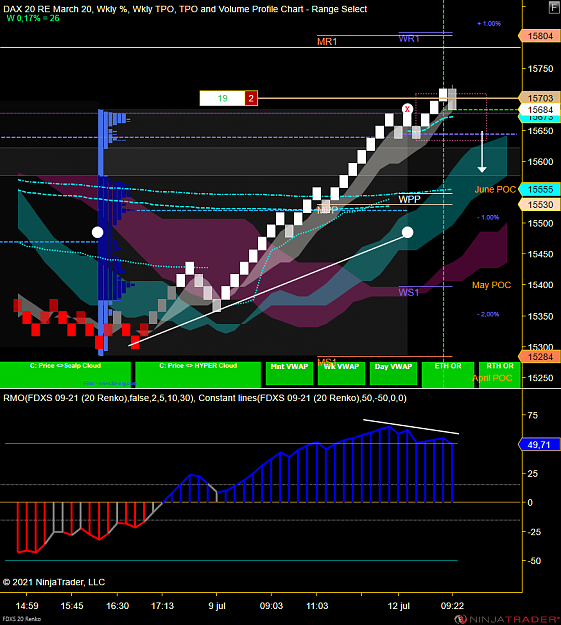Click the red X marker on the Renko bars
561x625 pixels.
(x=407, y=109)
